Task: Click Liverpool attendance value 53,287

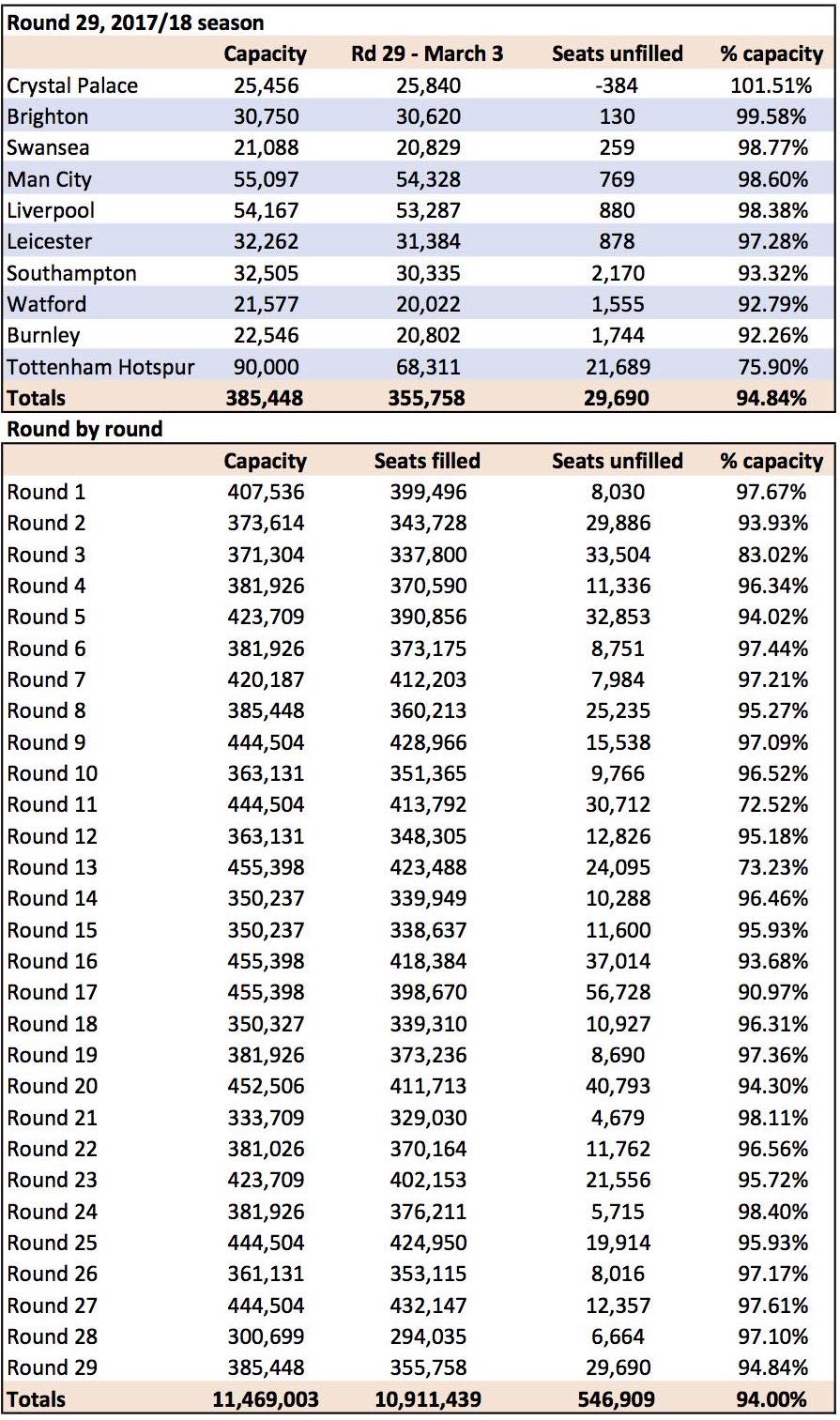Action: [427, 210]
